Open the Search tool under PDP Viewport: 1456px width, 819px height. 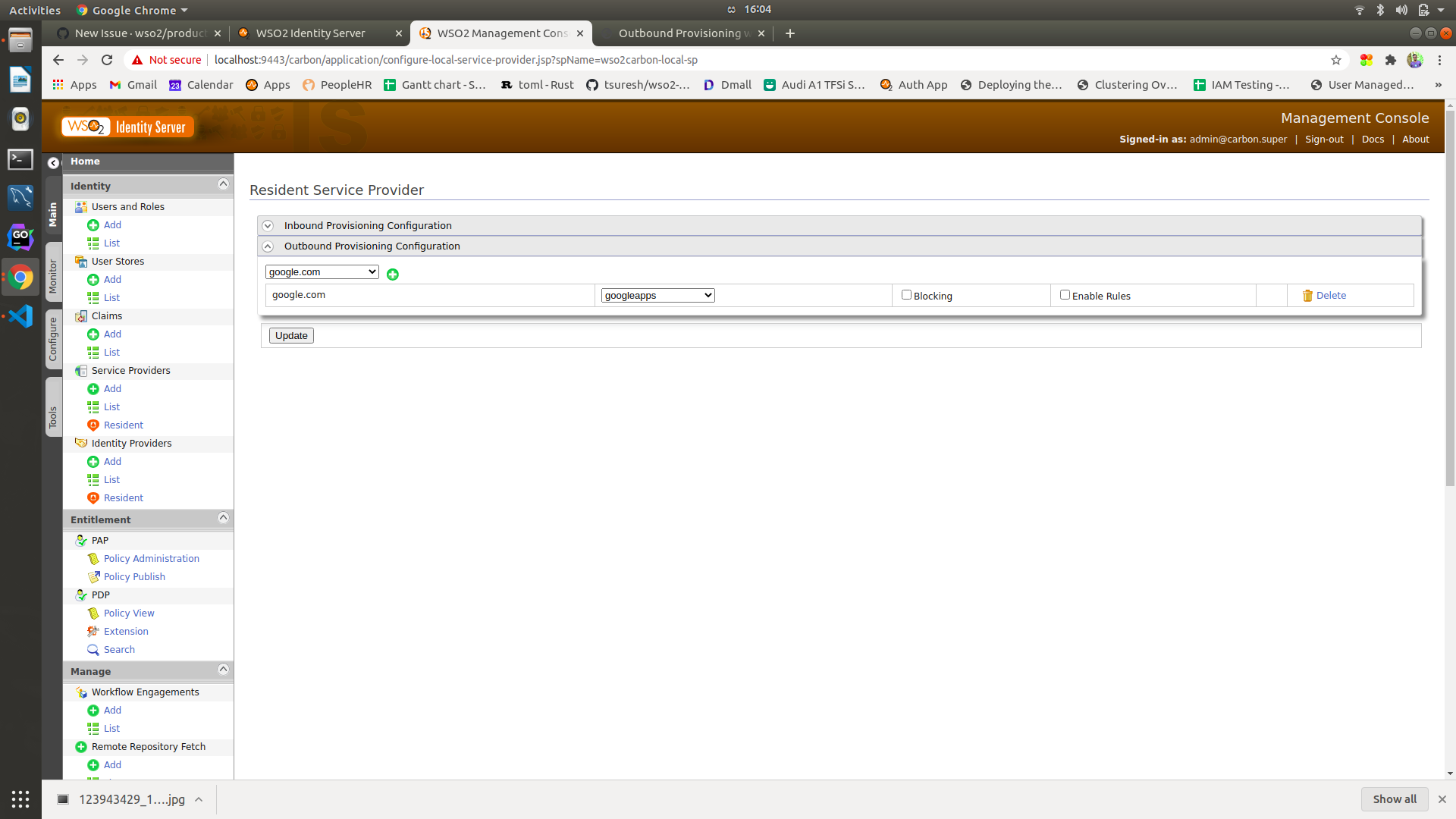click(x=119, y=649)
